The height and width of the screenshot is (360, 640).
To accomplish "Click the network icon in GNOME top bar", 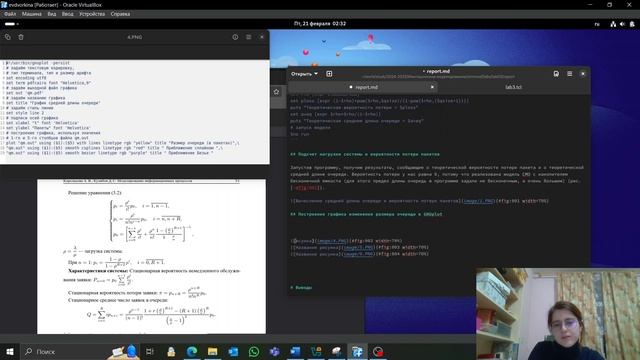I will [x=613, y=24].
